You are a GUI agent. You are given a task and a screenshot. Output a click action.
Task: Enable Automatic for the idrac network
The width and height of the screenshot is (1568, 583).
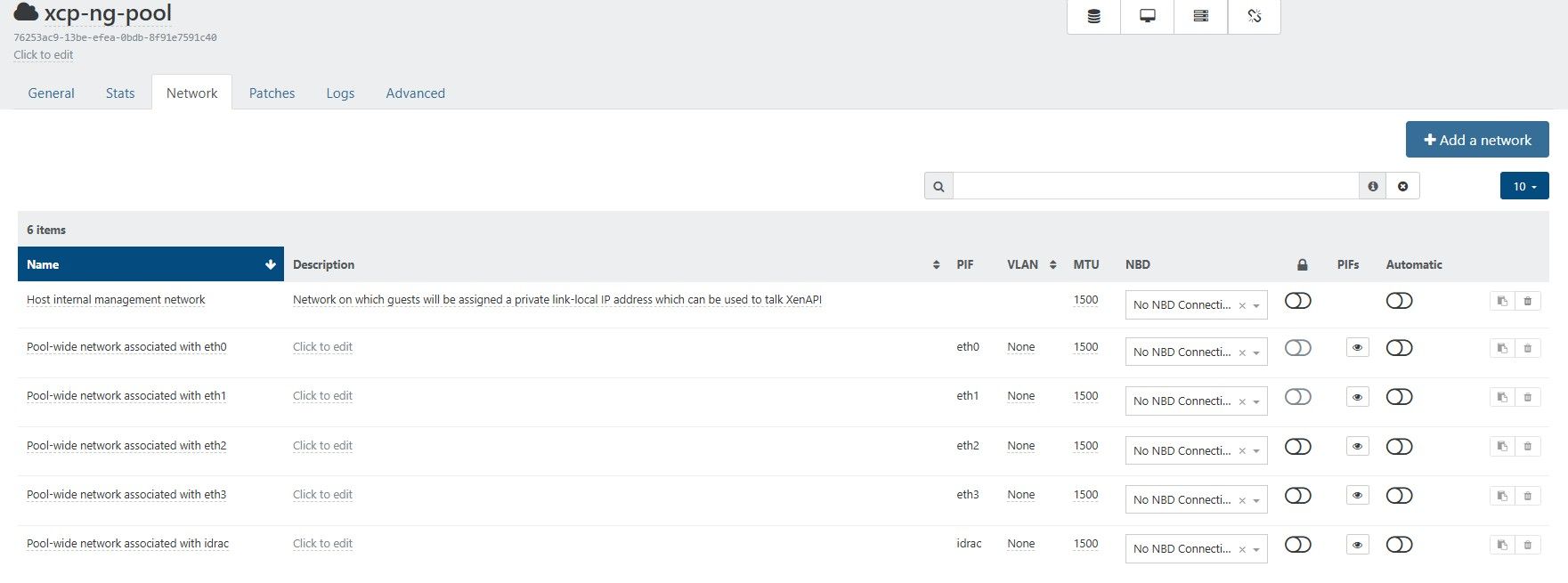pyautogui.click(x=1399, y=545)
